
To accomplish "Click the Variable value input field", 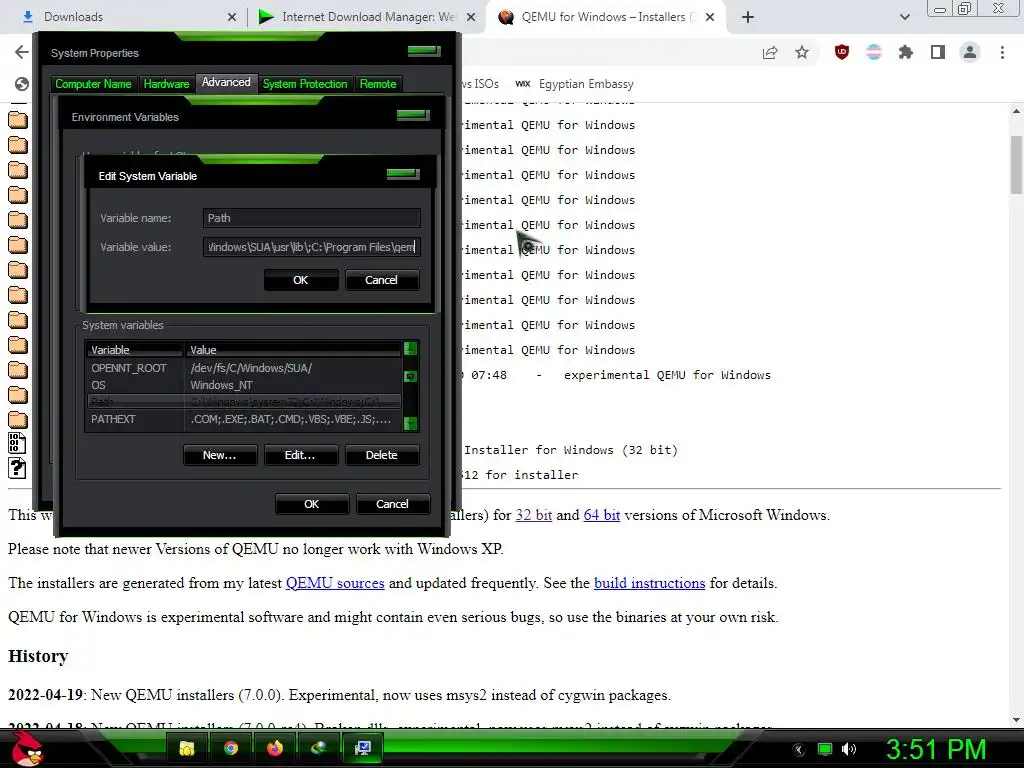I will click(312, 247).
